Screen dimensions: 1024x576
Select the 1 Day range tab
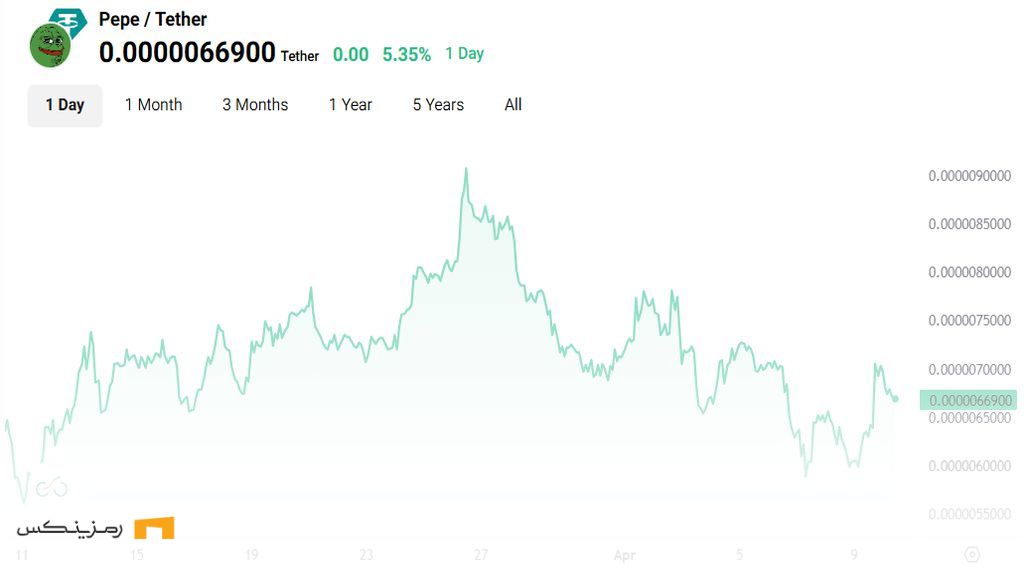[x=65, y=105]
